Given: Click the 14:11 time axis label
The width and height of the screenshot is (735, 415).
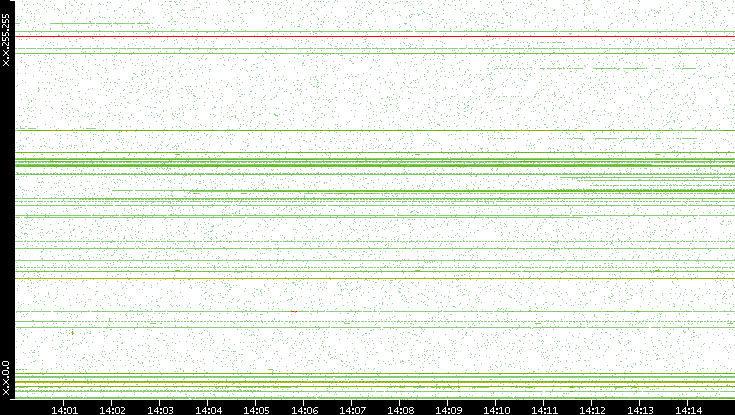Looking at the screenshot, I should point(544,410).
